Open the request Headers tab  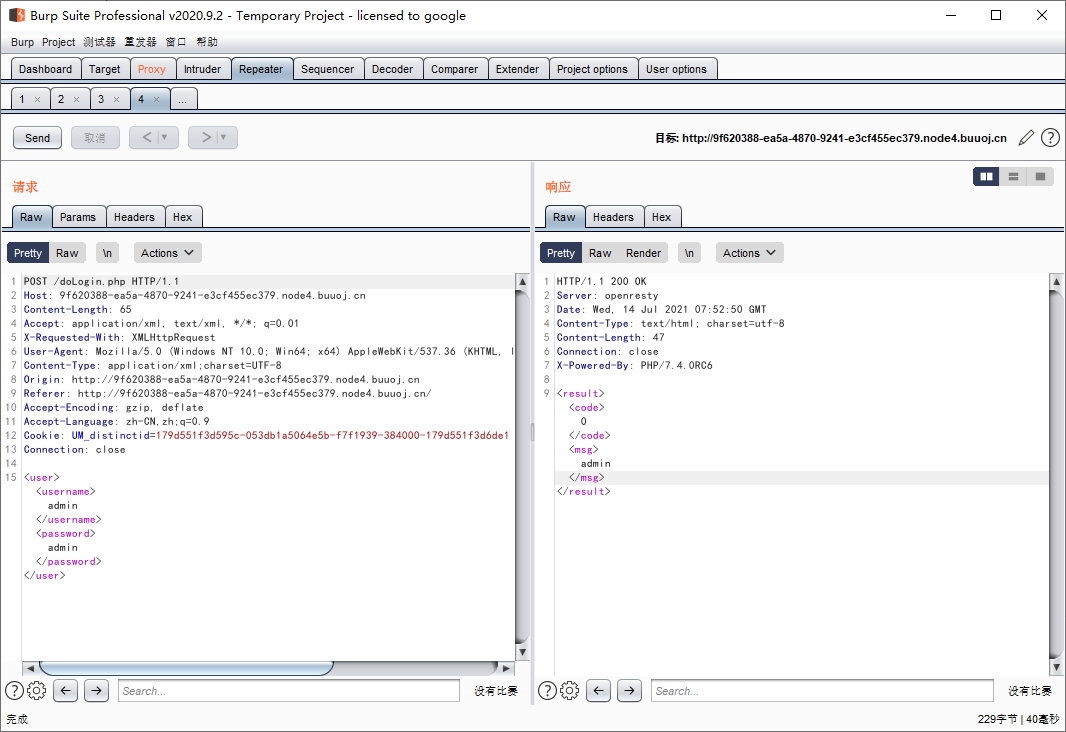[x=135, y=217]
